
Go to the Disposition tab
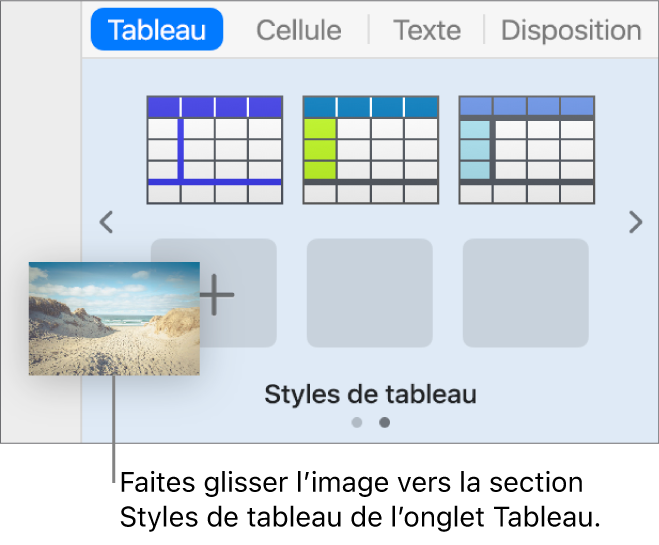point(570,30)
